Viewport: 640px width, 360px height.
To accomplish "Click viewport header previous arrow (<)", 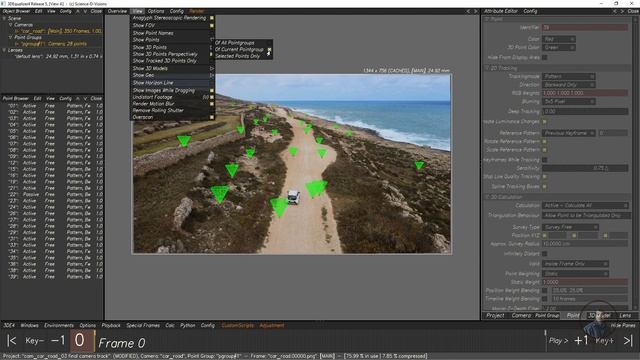I will click(468, 11).
